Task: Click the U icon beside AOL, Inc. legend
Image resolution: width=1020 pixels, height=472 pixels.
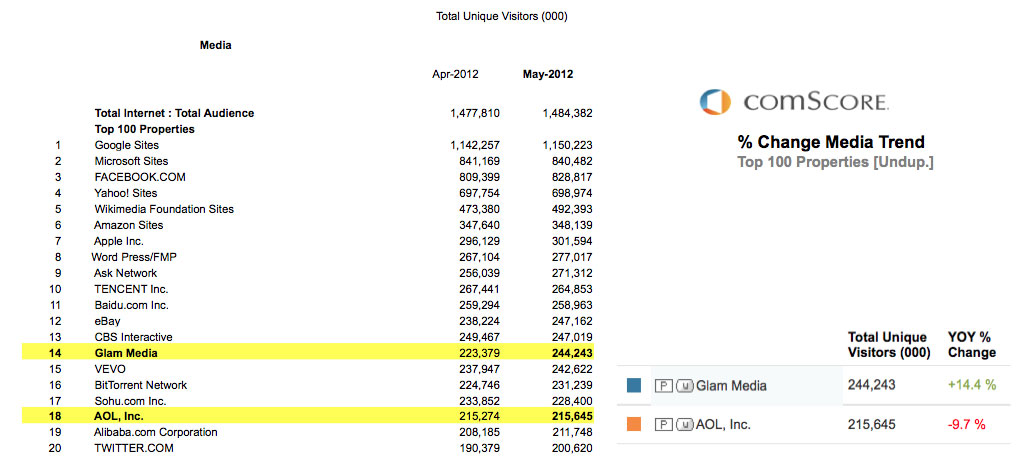Action: 684,425
